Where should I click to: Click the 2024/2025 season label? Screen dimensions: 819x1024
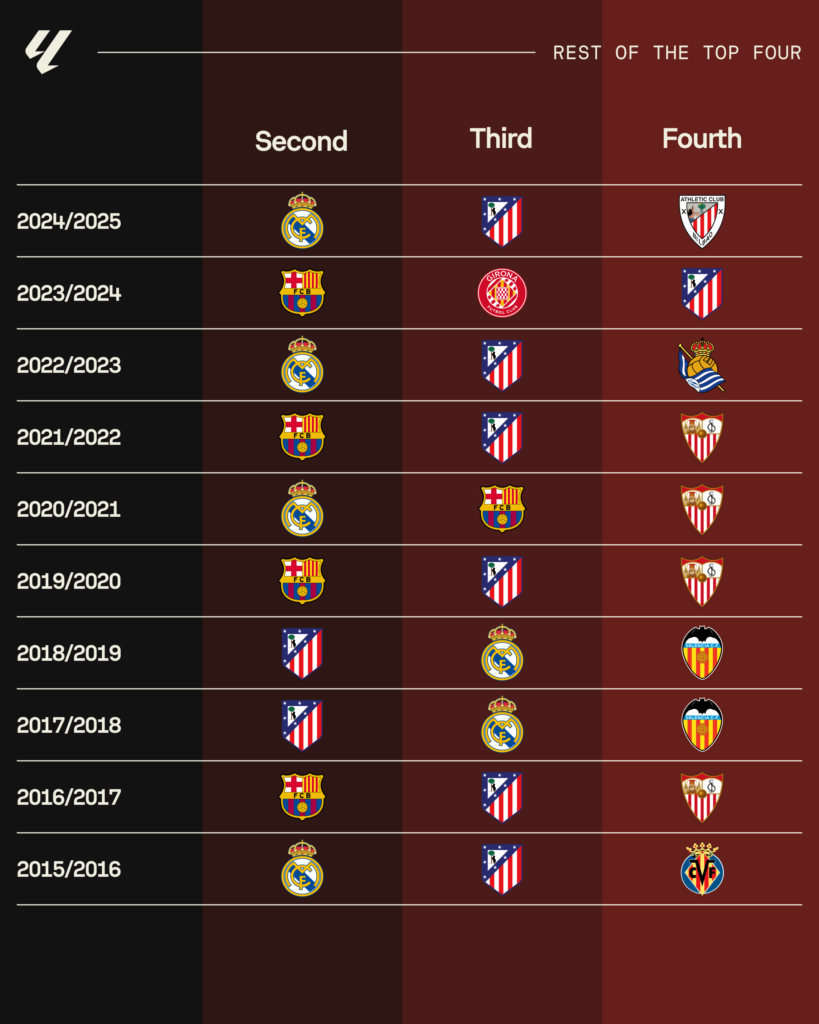[x=69, y=221]
